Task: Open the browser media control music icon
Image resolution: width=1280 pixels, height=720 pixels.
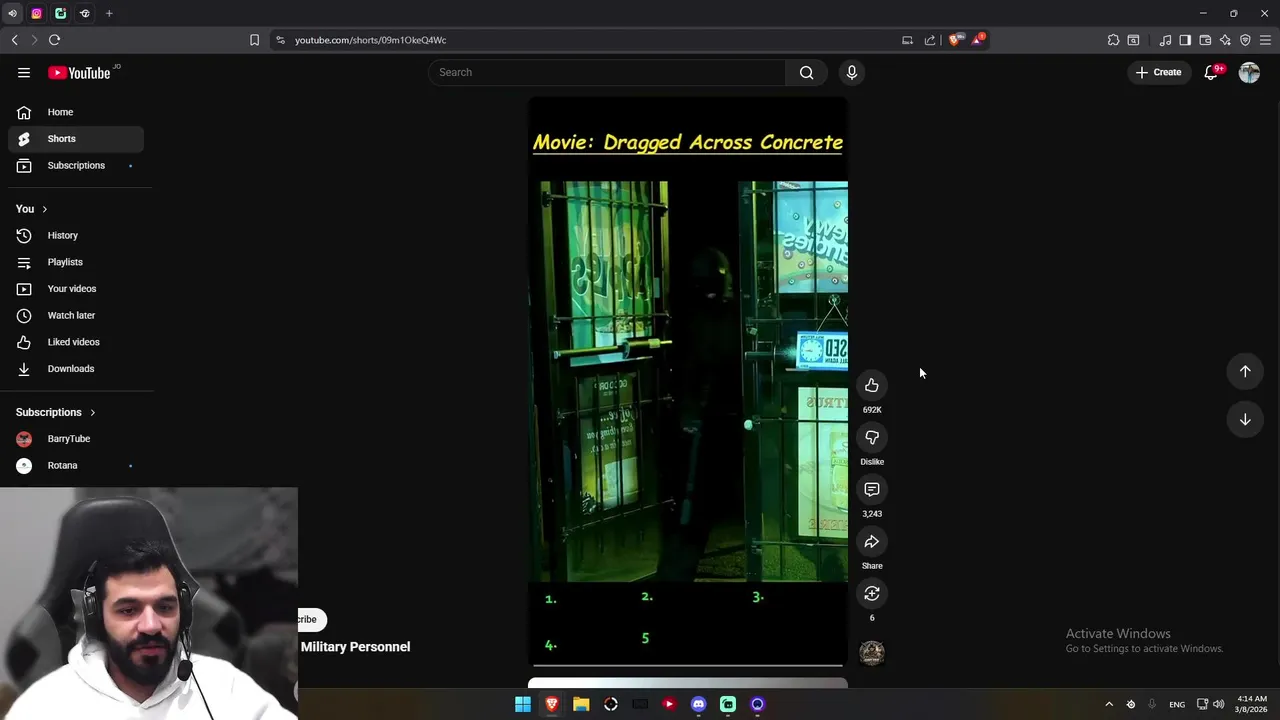Action: pos(1165,40)
